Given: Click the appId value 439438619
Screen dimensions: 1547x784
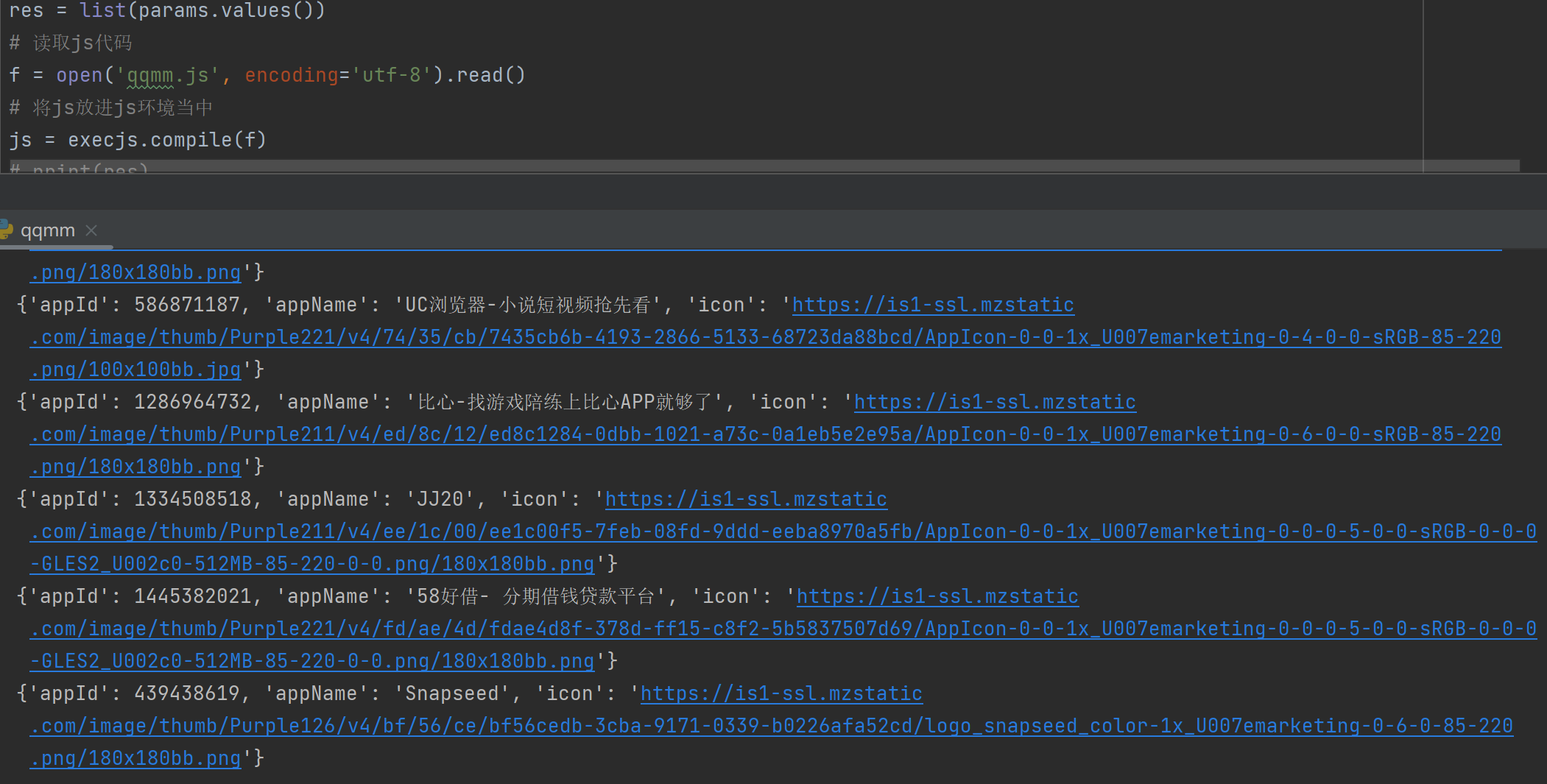Looking at the screenshot, I should pos(187,693).
